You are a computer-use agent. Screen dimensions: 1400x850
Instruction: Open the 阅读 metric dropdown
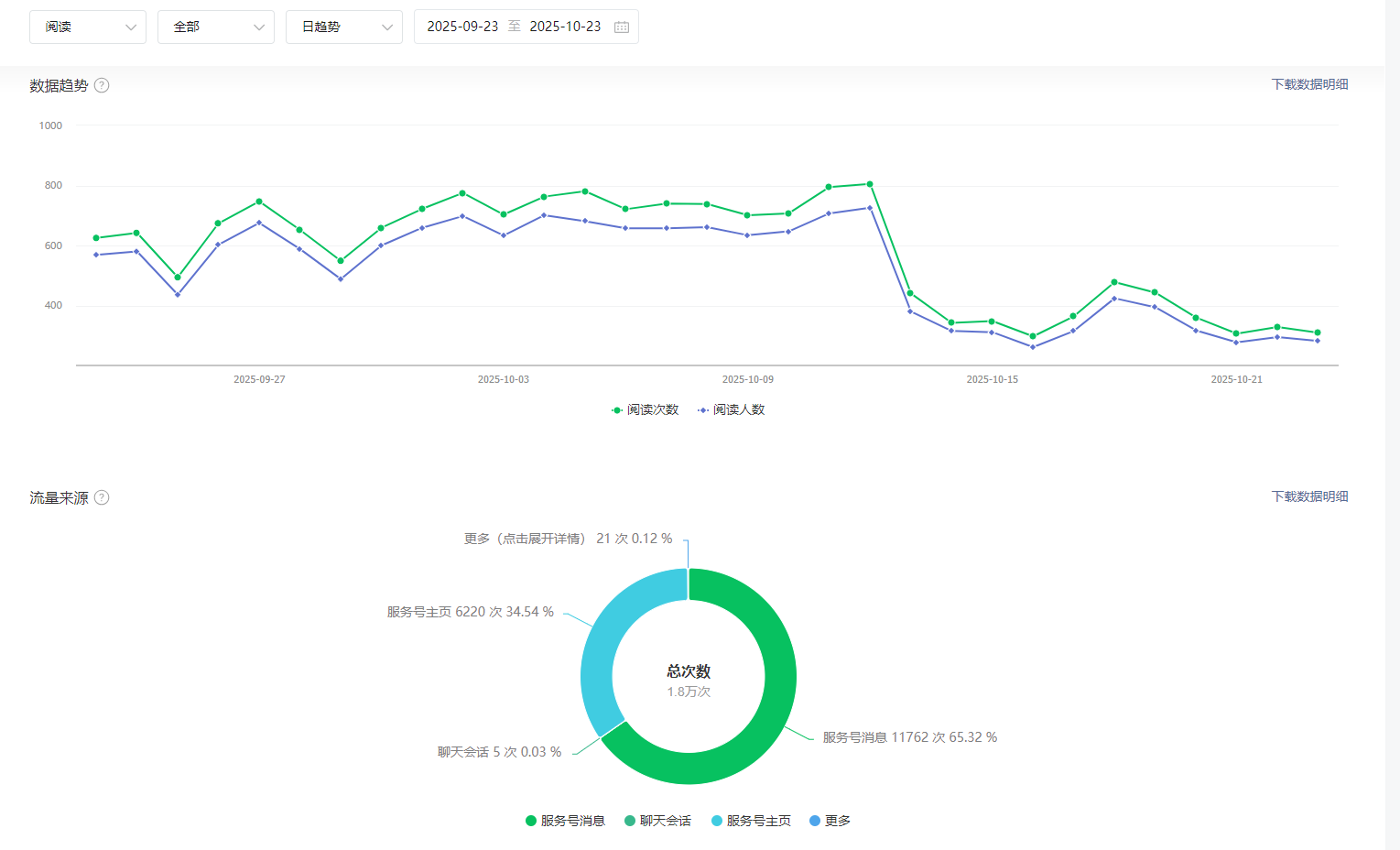point(88,27)
